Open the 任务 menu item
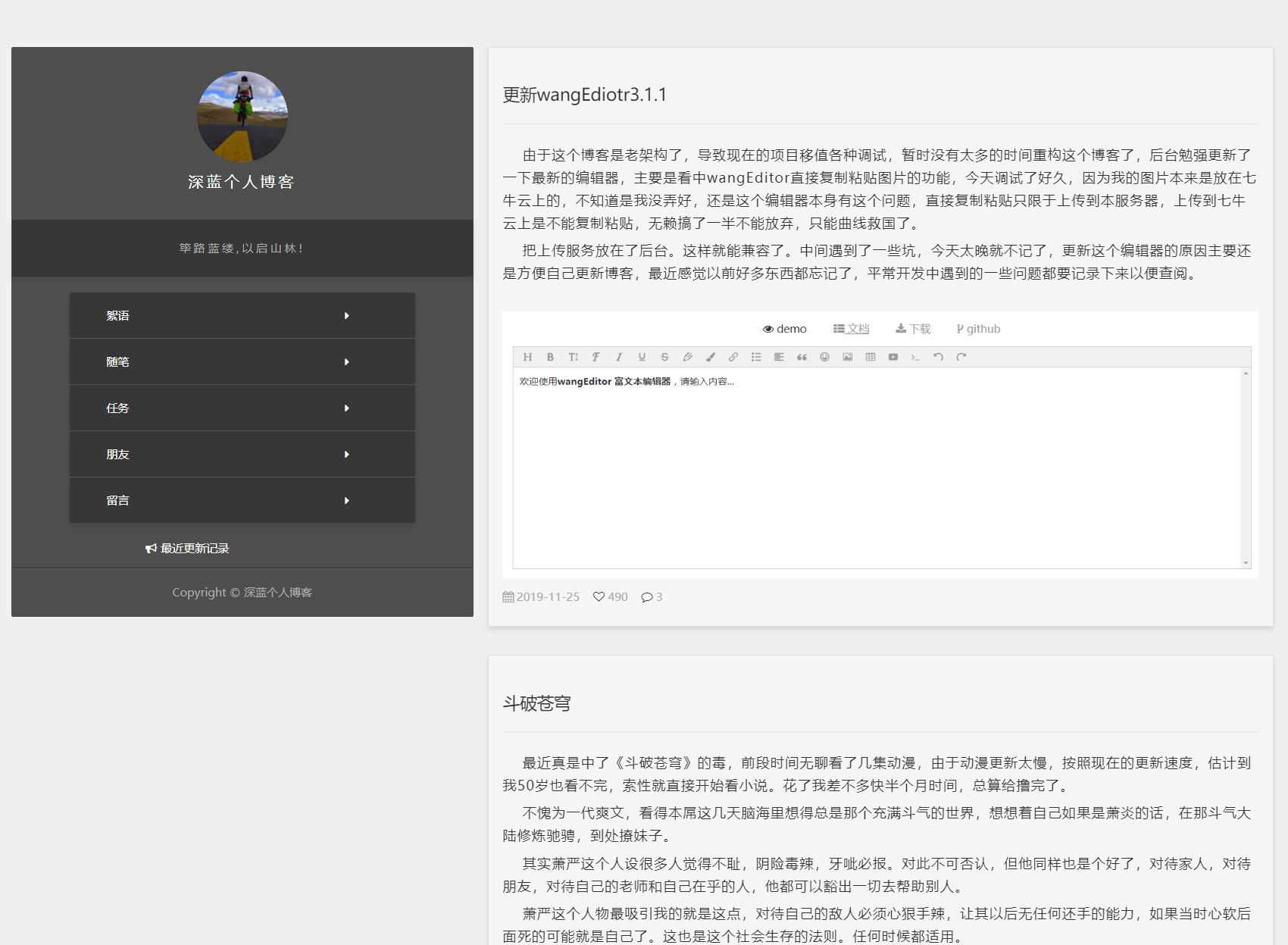1288x945 pixels. [x=242, y=408]
